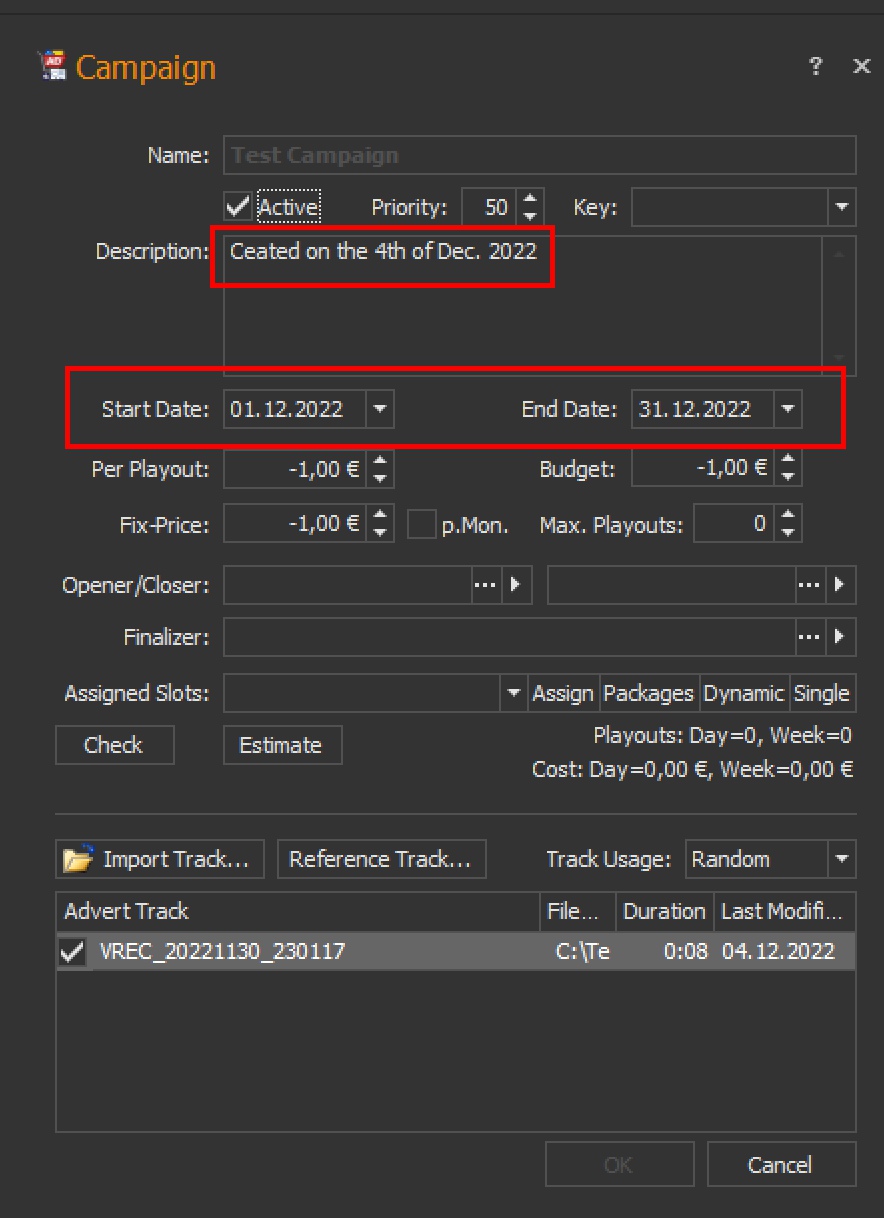The image size is (884, 1218).
Task: Sort by the Duration column header
Action: [662, 911]
